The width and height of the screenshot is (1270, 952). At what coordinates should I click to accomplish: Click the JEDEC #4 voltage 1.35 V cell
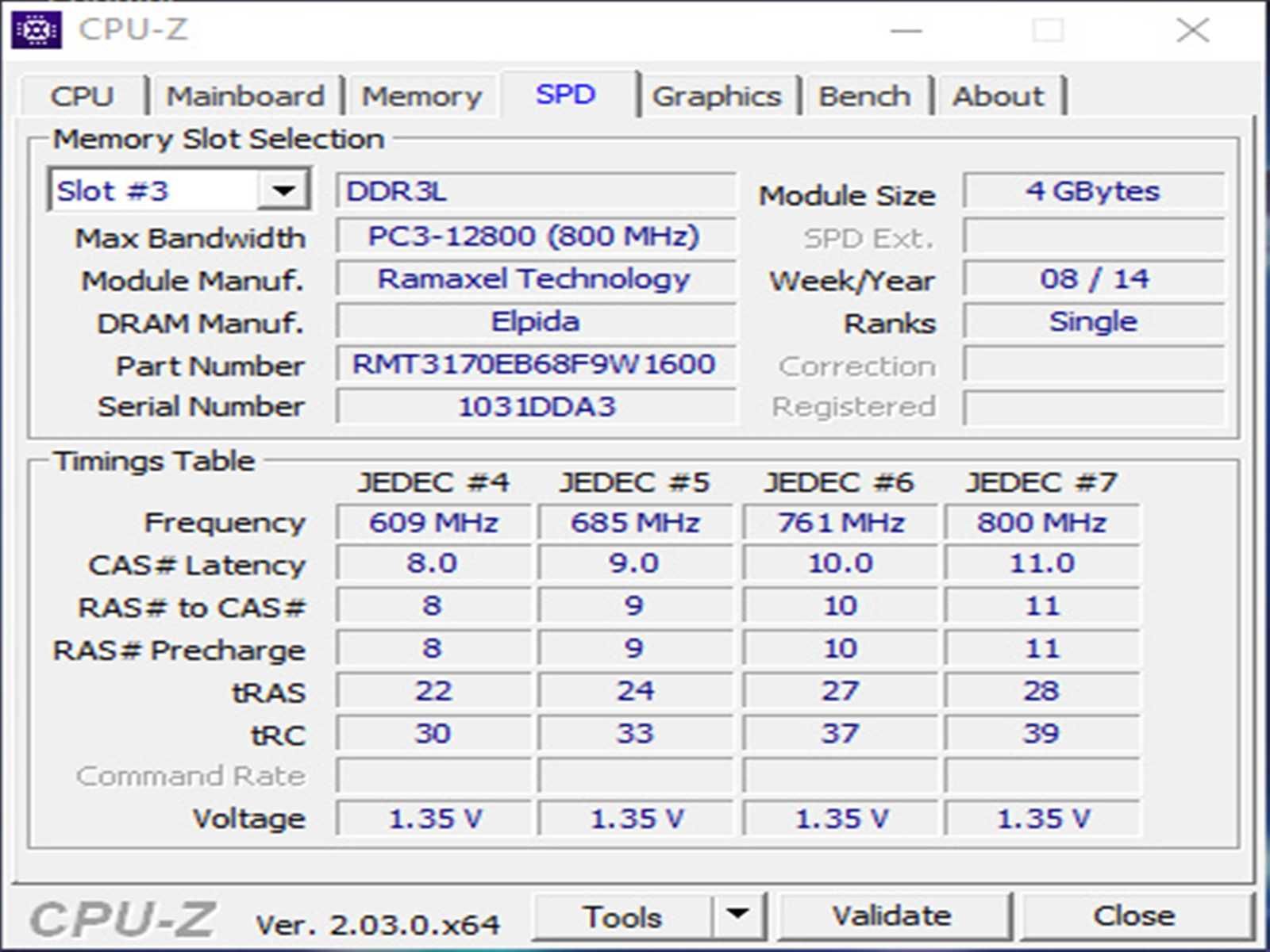click(x=433, y=819)
